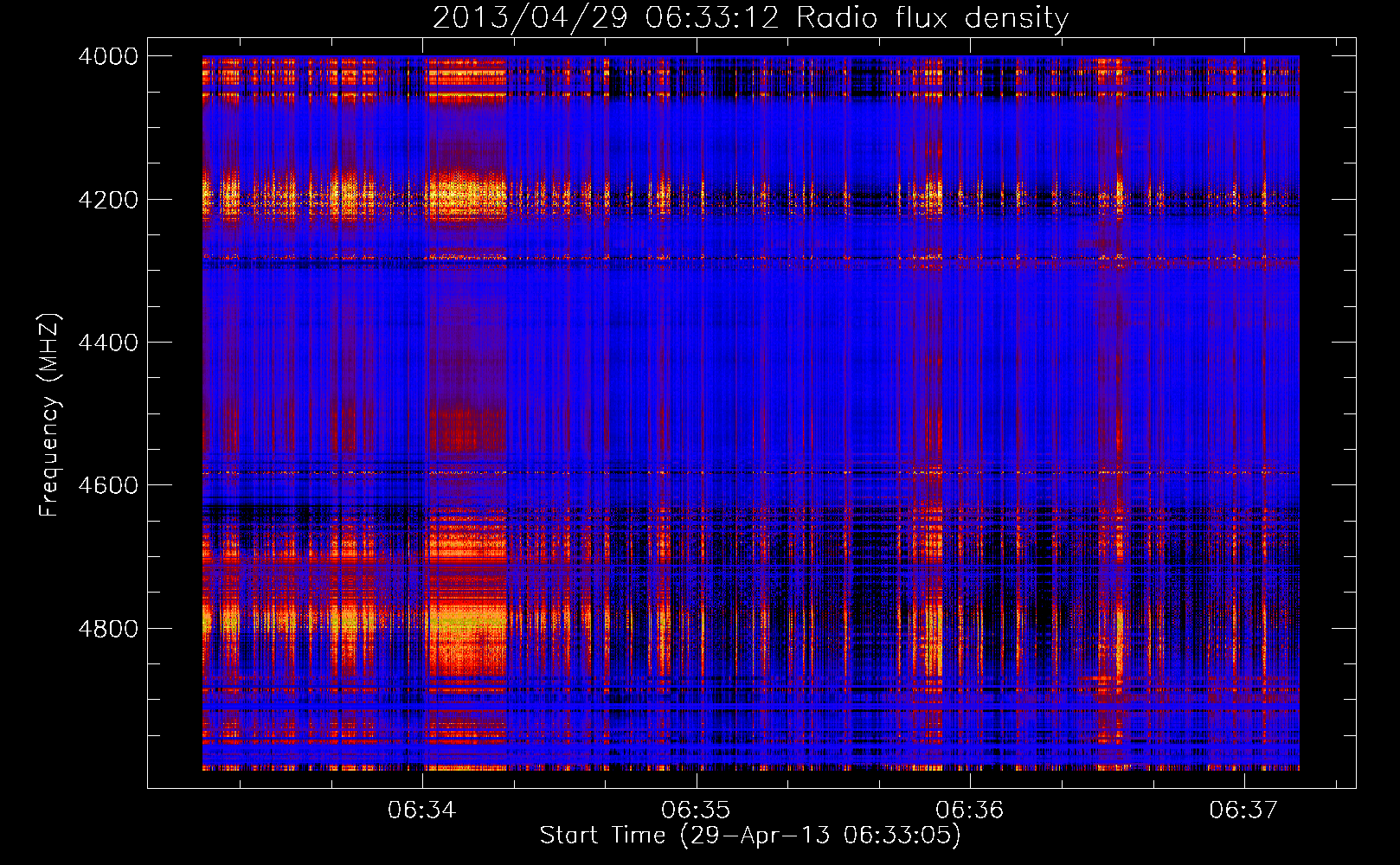Click the '4000' frequency axis label

point(108,56)
